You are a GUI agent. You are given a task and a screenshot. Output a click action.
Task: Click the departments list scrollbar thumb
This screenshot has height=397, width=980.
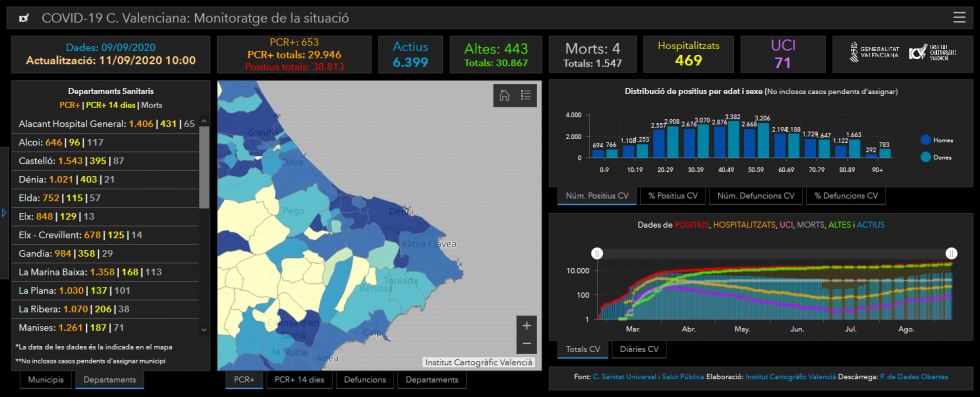[204, 167]
